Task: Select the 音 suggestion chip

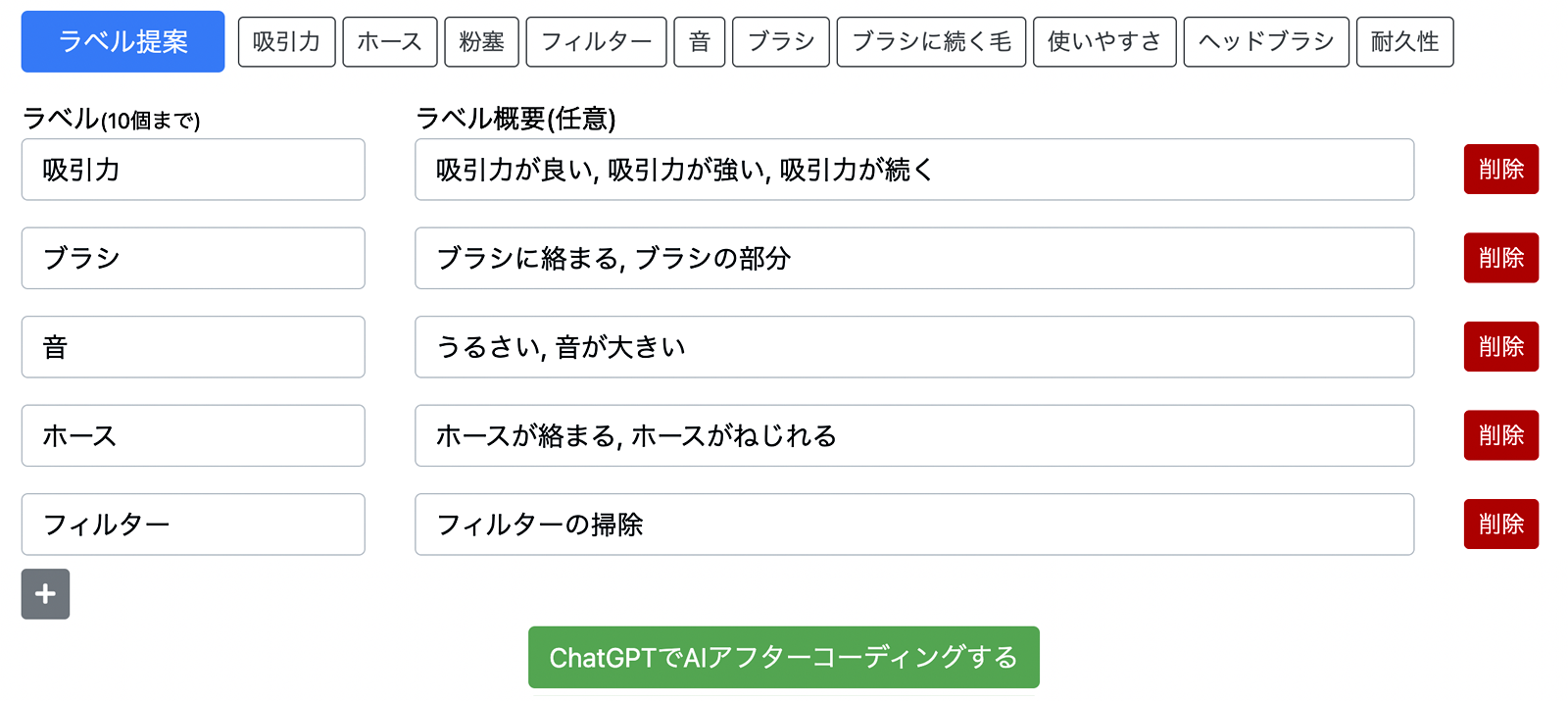Action: 700,41
